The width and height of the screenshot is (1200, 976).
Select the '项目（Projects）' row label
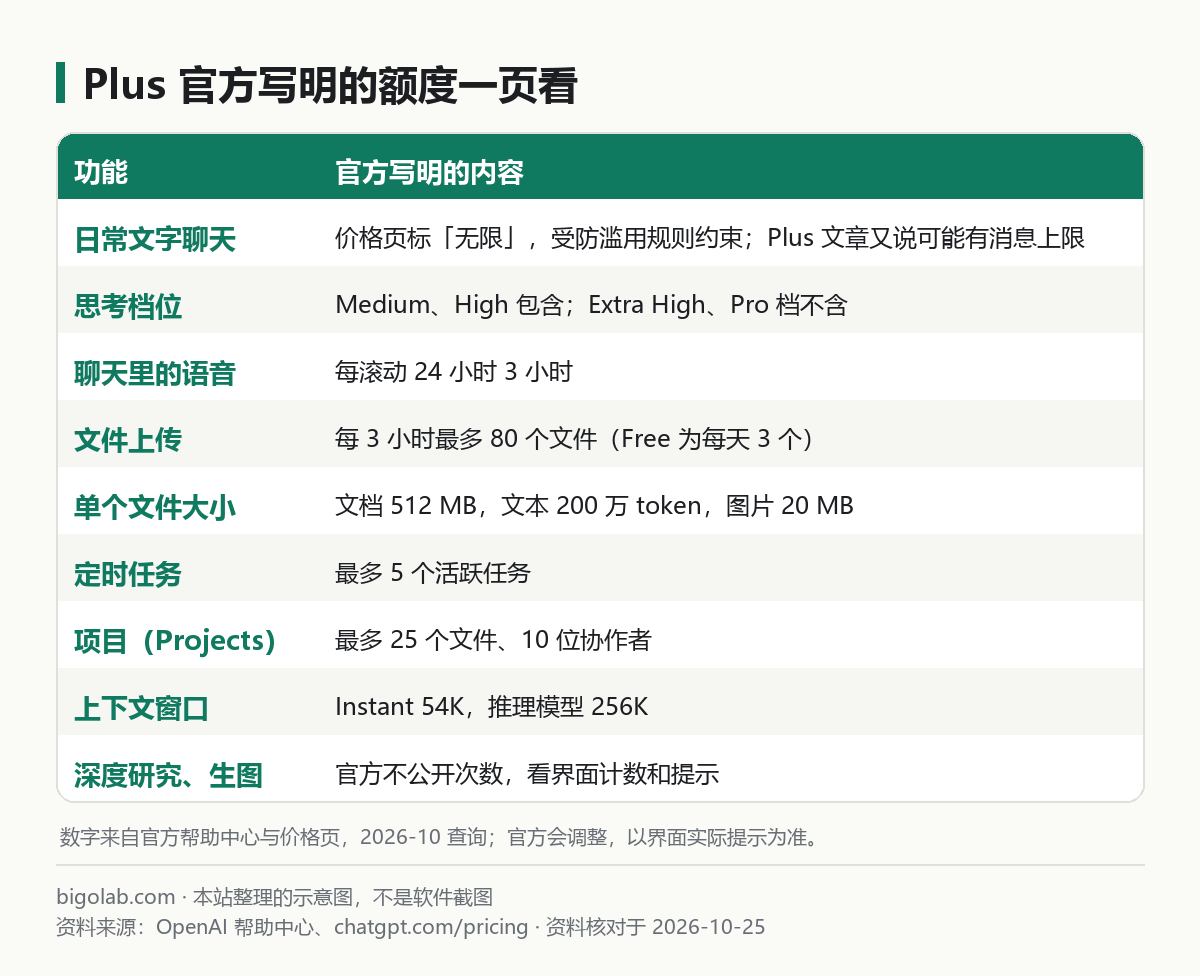pos(174,641)
